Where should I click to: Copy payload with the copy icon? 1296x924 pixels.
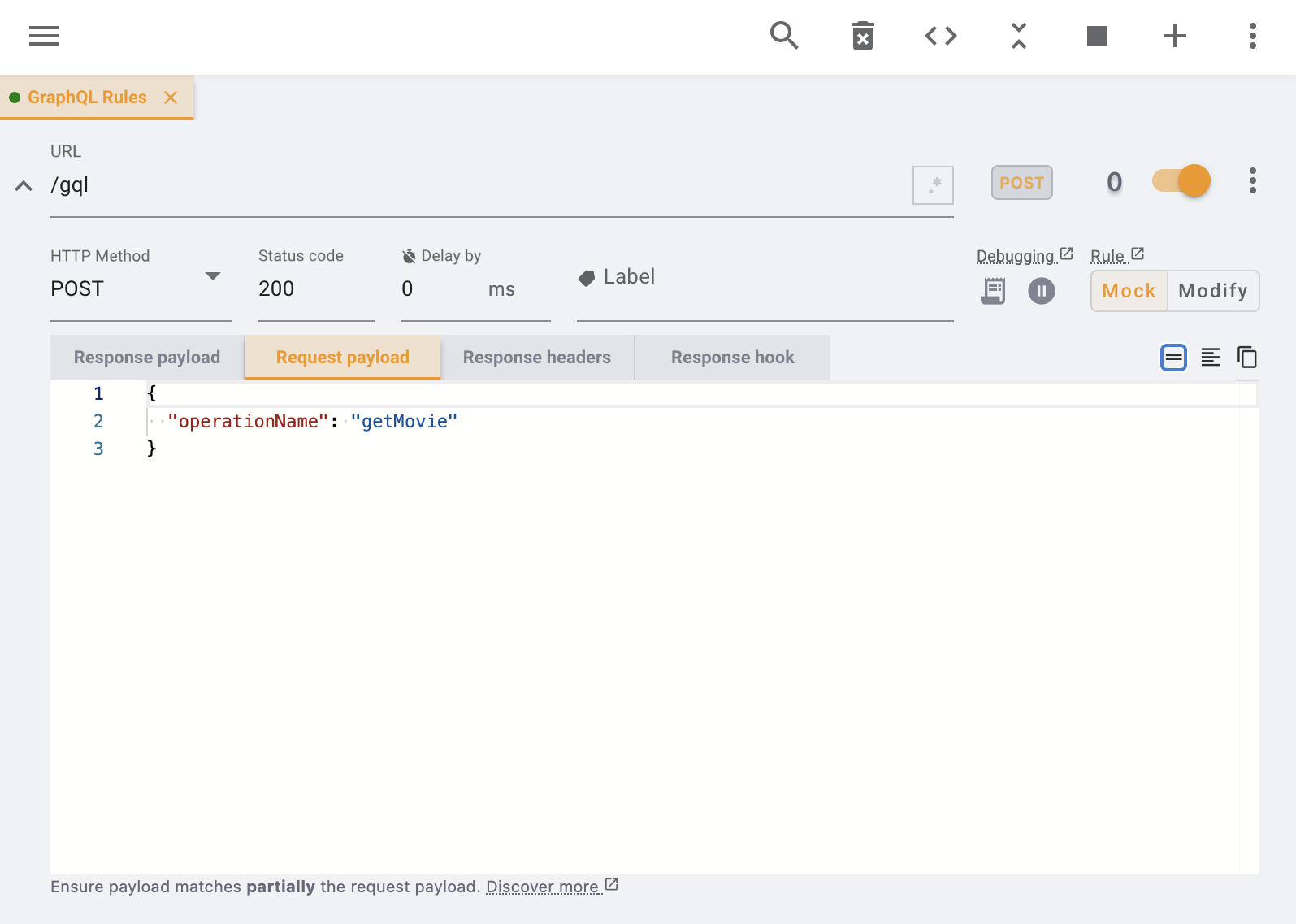[1246, 358]
